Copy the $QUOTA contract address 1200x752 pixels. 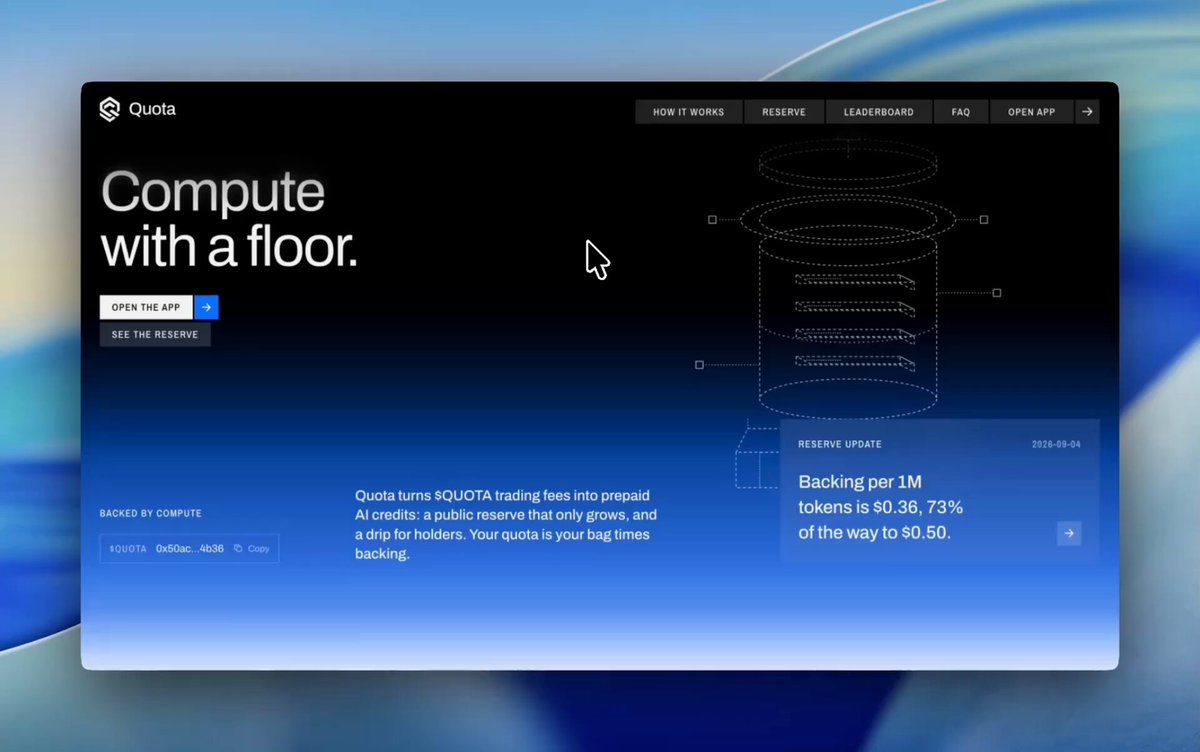[252, 549]
